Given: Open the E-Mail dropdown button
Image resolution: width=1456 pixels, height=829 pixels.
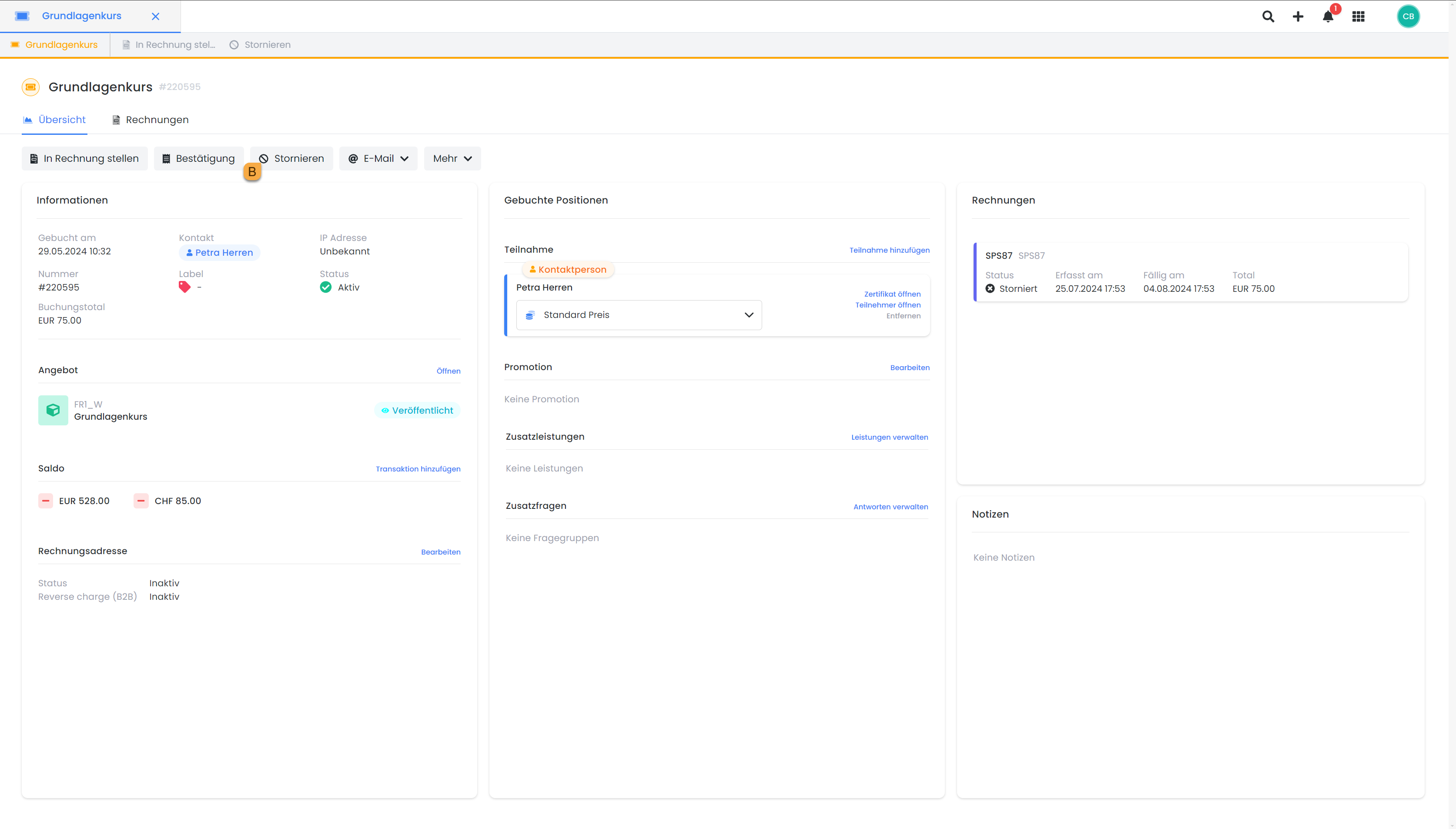Looking at the screenshot, I should pyautogui.click(x=378, y=159).
